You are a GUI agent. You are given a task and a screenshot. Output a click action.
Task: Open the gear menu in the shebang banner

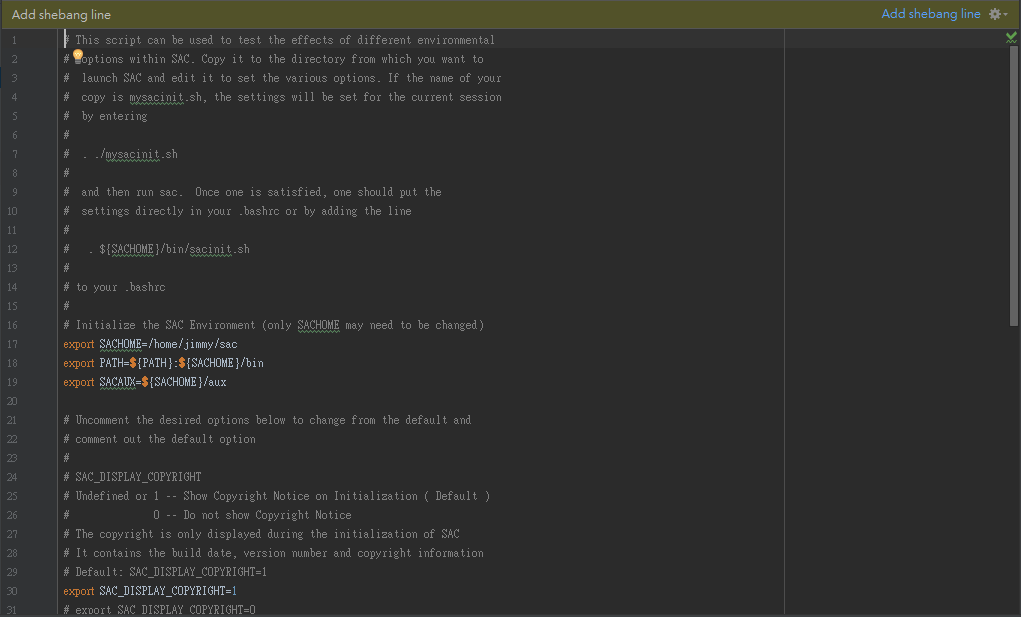(996, 14)
